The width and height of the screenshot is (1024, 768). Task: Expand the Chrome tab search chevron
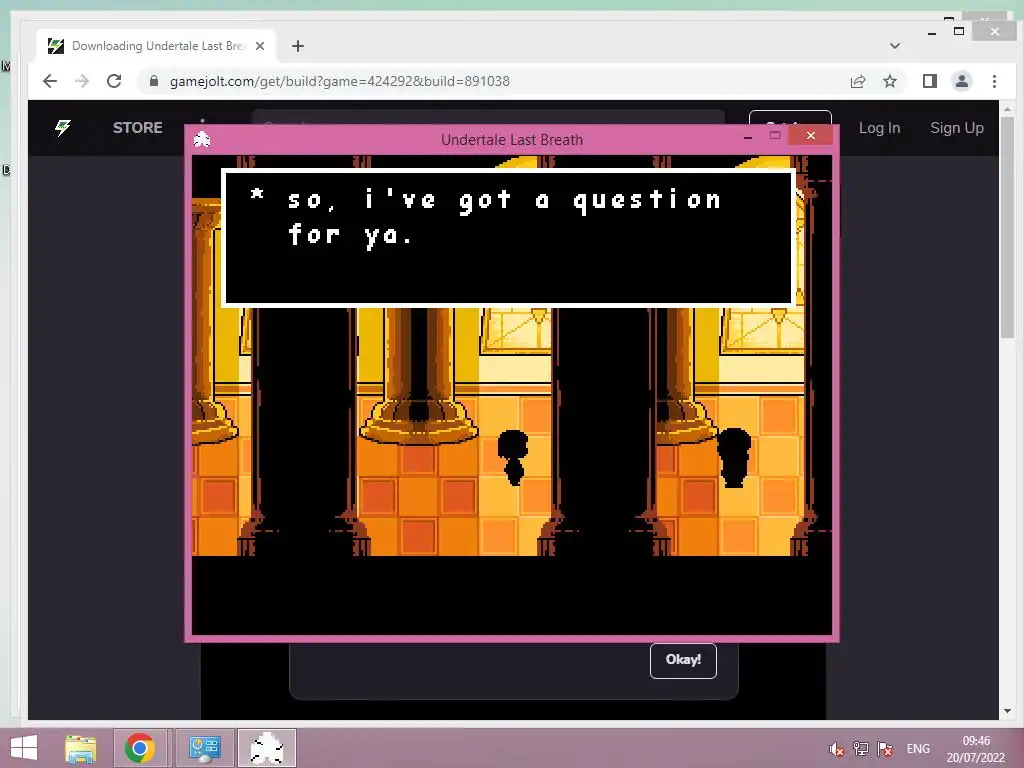click(895, 46)
